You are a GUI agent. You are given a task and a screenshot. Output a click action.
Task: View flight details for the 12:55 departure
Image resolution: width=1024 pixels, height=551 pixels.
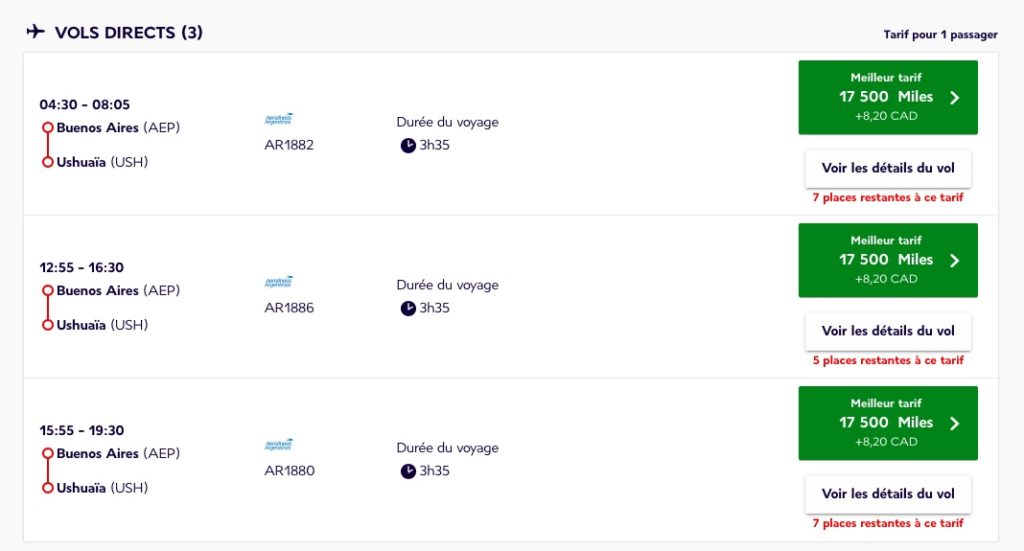point(888,331)
